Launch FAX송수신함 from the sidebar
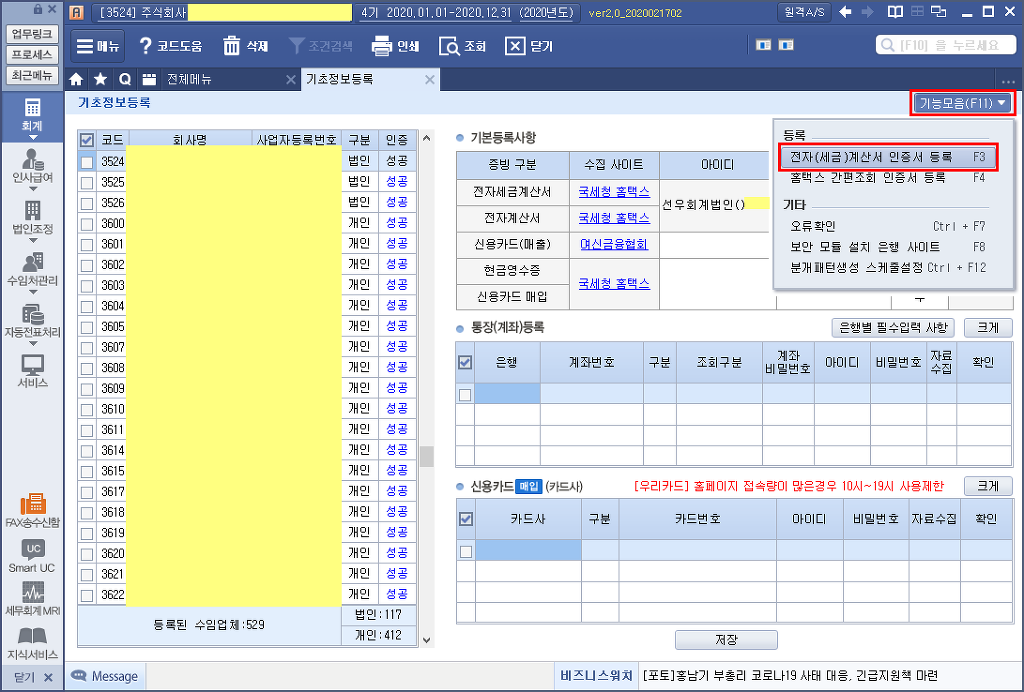The image size is (1024, 692). [x=32, y=510]
